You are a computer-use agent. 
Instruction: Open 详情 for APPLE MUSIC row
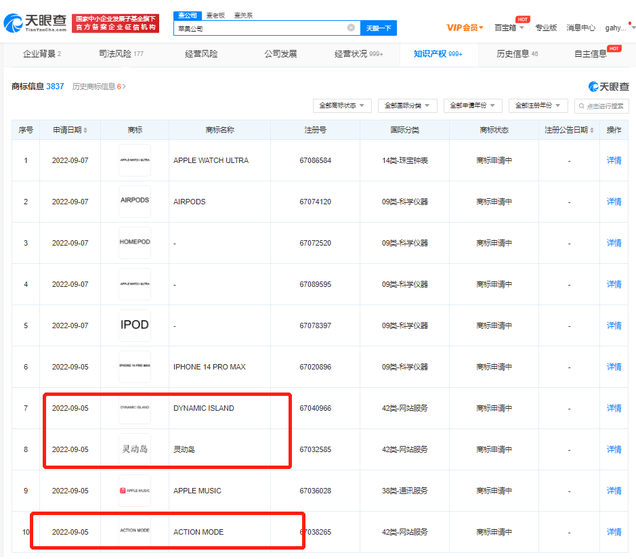coord(614,491)
